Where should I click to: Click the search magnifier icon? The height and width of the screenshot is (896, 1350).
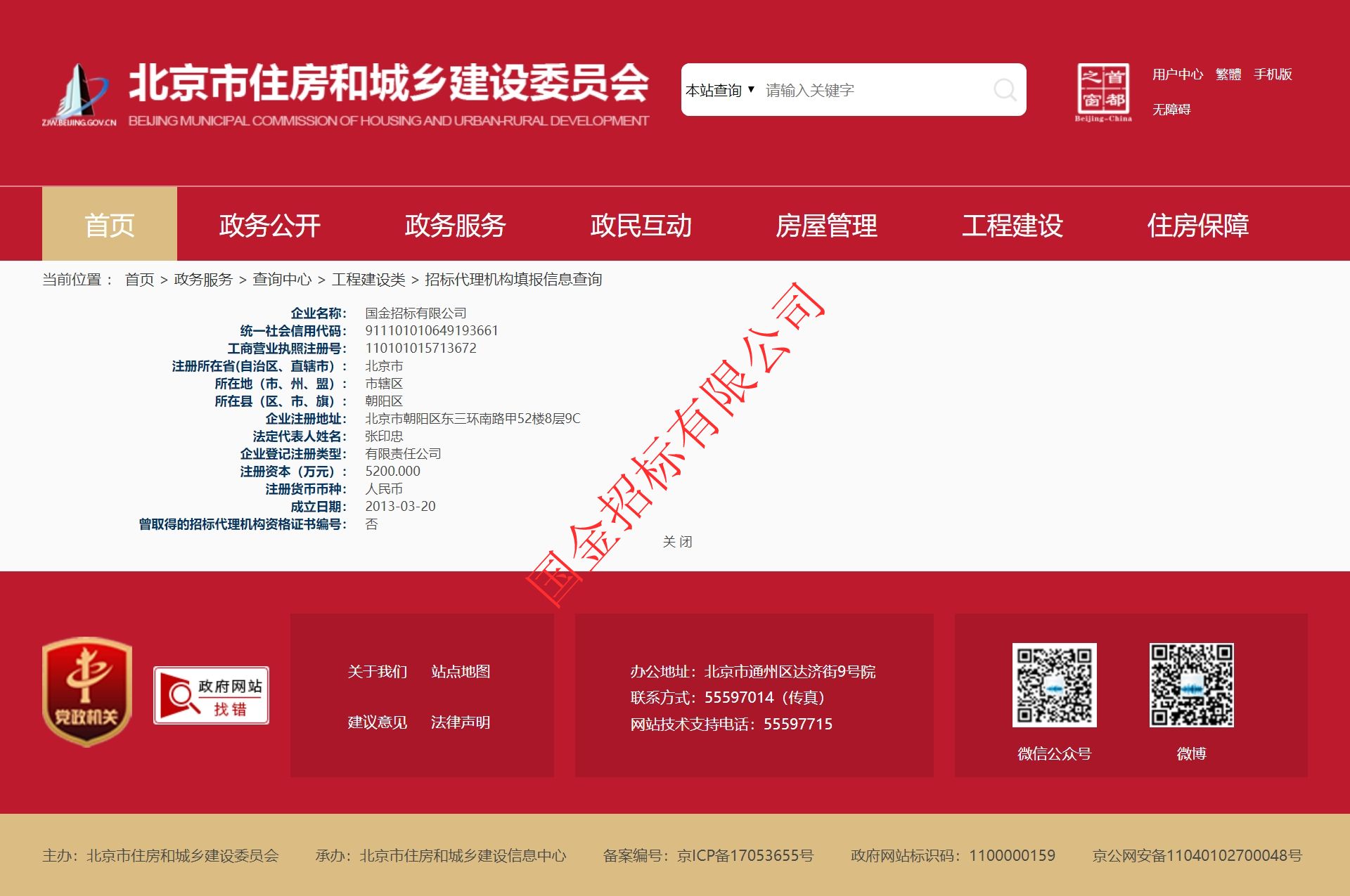[x=1004, y=90]
